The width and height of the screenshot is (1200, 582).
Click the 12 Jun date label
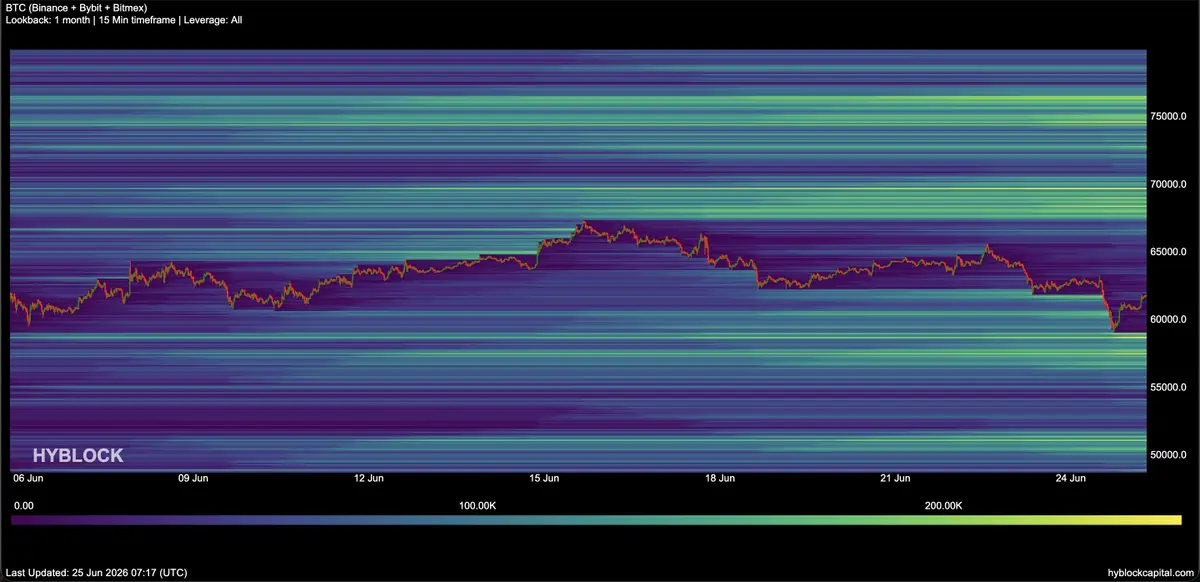(369, 479)
